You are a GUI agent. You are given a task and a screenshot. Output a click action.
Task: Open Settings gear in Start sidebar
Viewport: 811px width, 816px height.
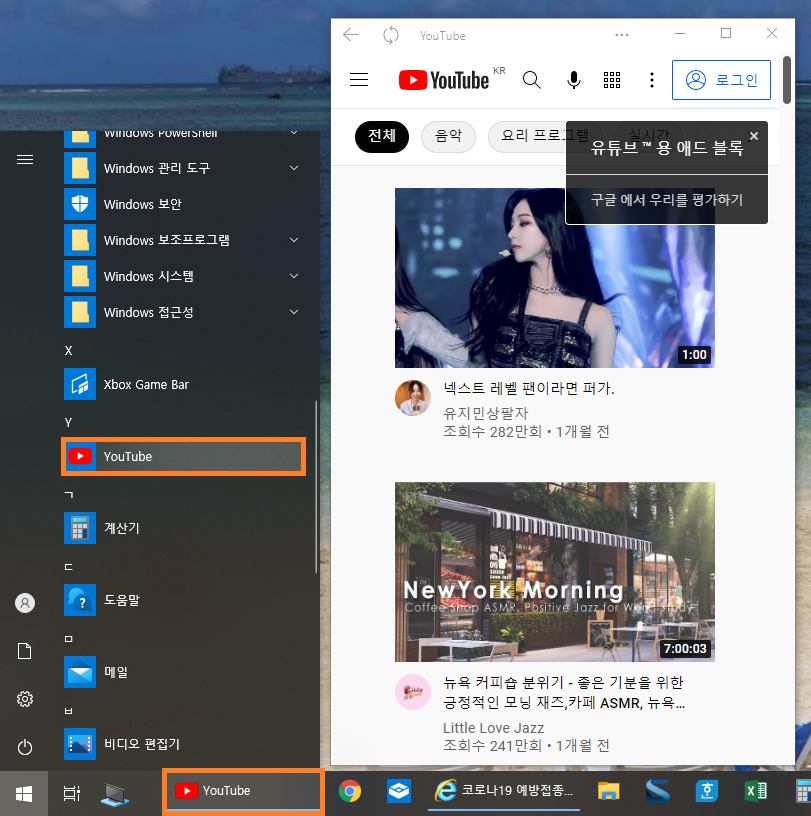click(x=25, y=699)
